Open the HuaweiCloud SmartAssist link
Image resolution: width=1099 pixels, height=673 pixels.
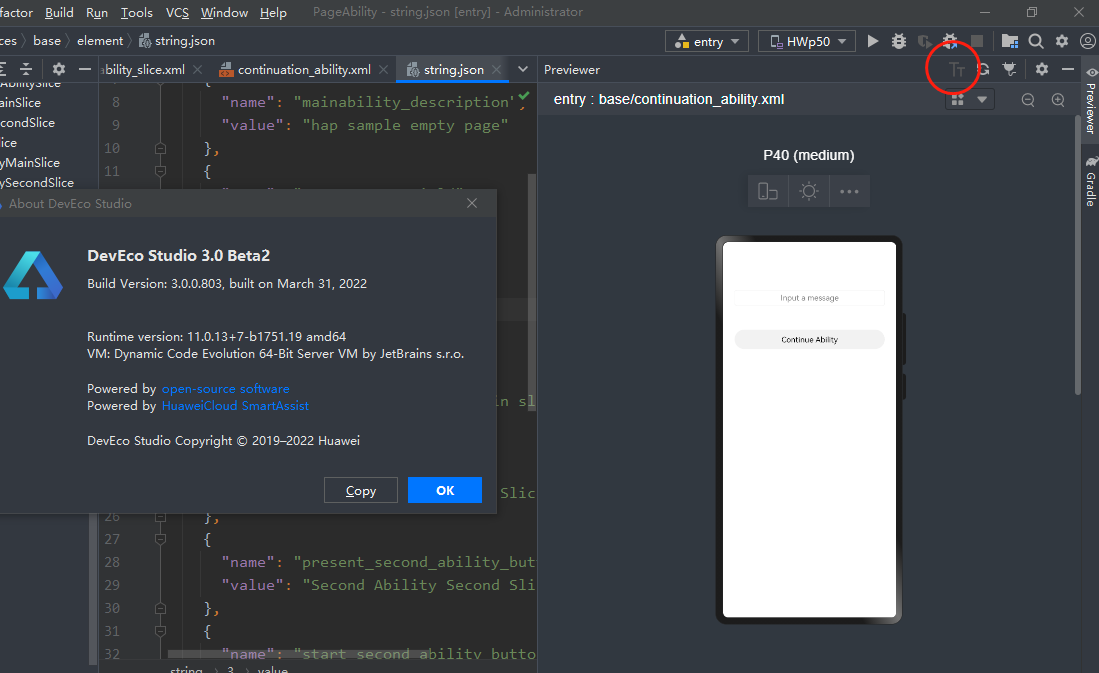pos(235,405)
